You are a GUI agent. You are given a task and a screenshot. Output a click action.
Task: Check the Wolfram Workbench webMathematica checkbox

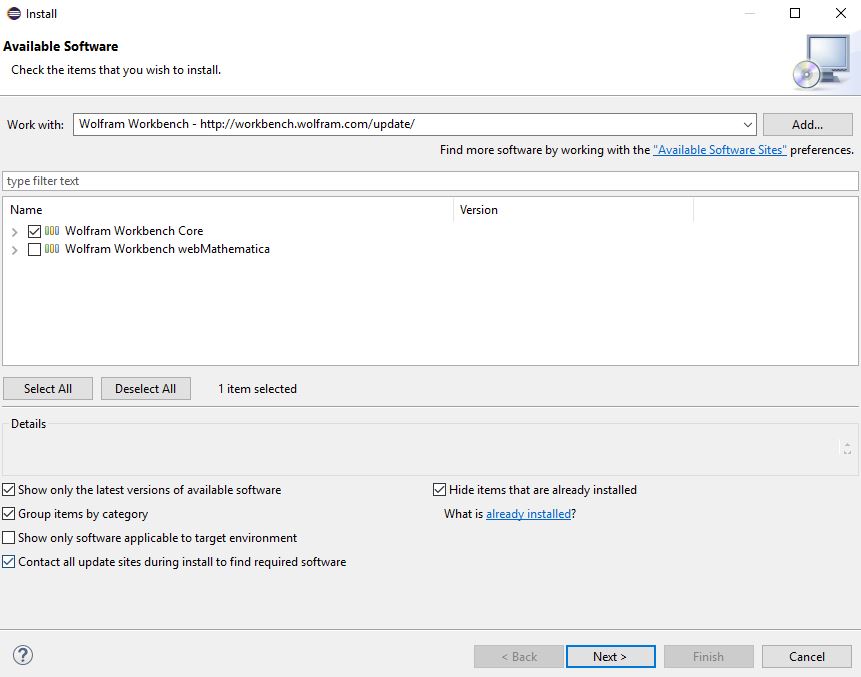(34, 249)
